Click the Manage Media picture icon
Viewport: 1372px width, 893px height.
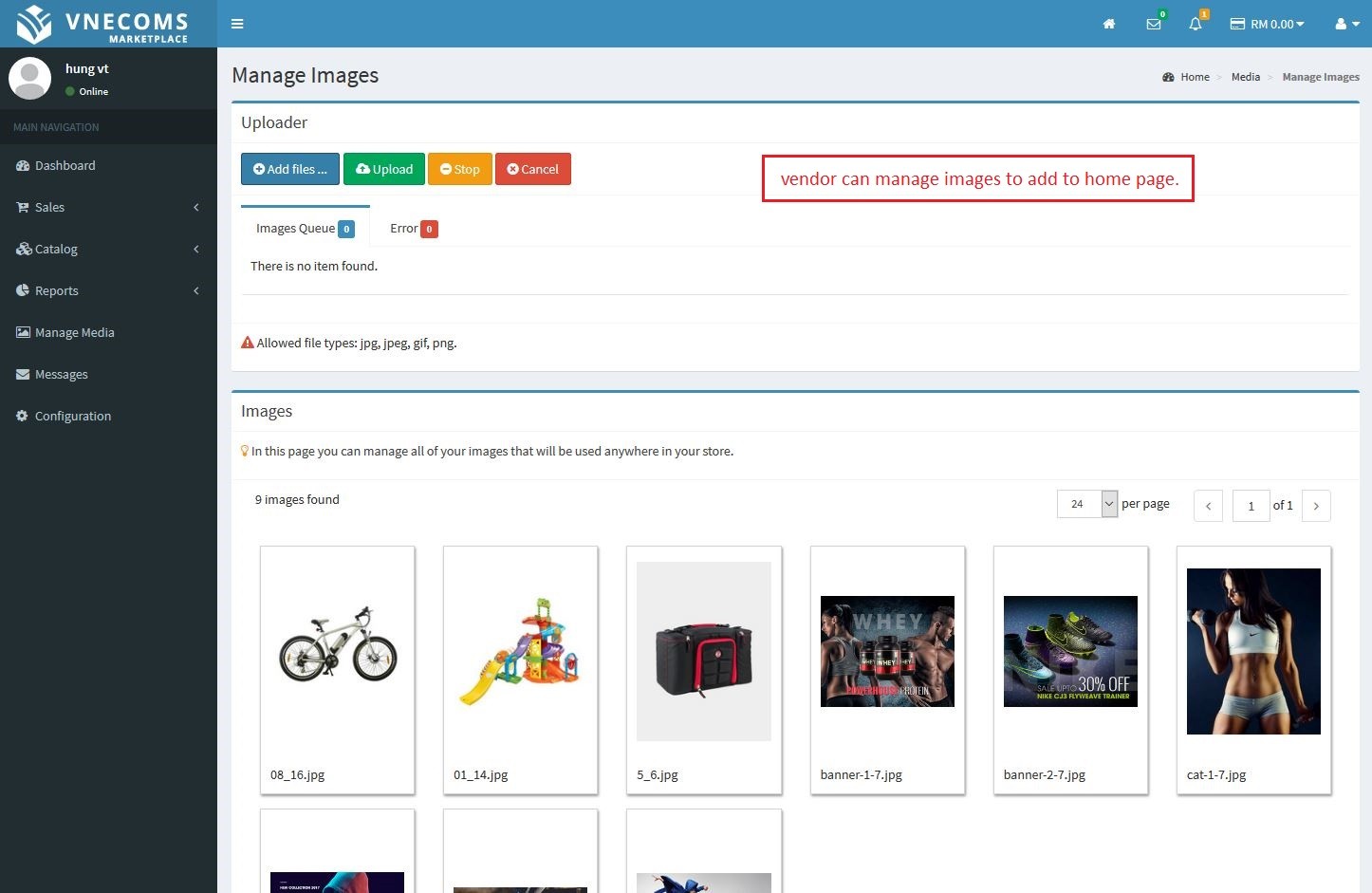pyautogui.click(x=23, y=332)
